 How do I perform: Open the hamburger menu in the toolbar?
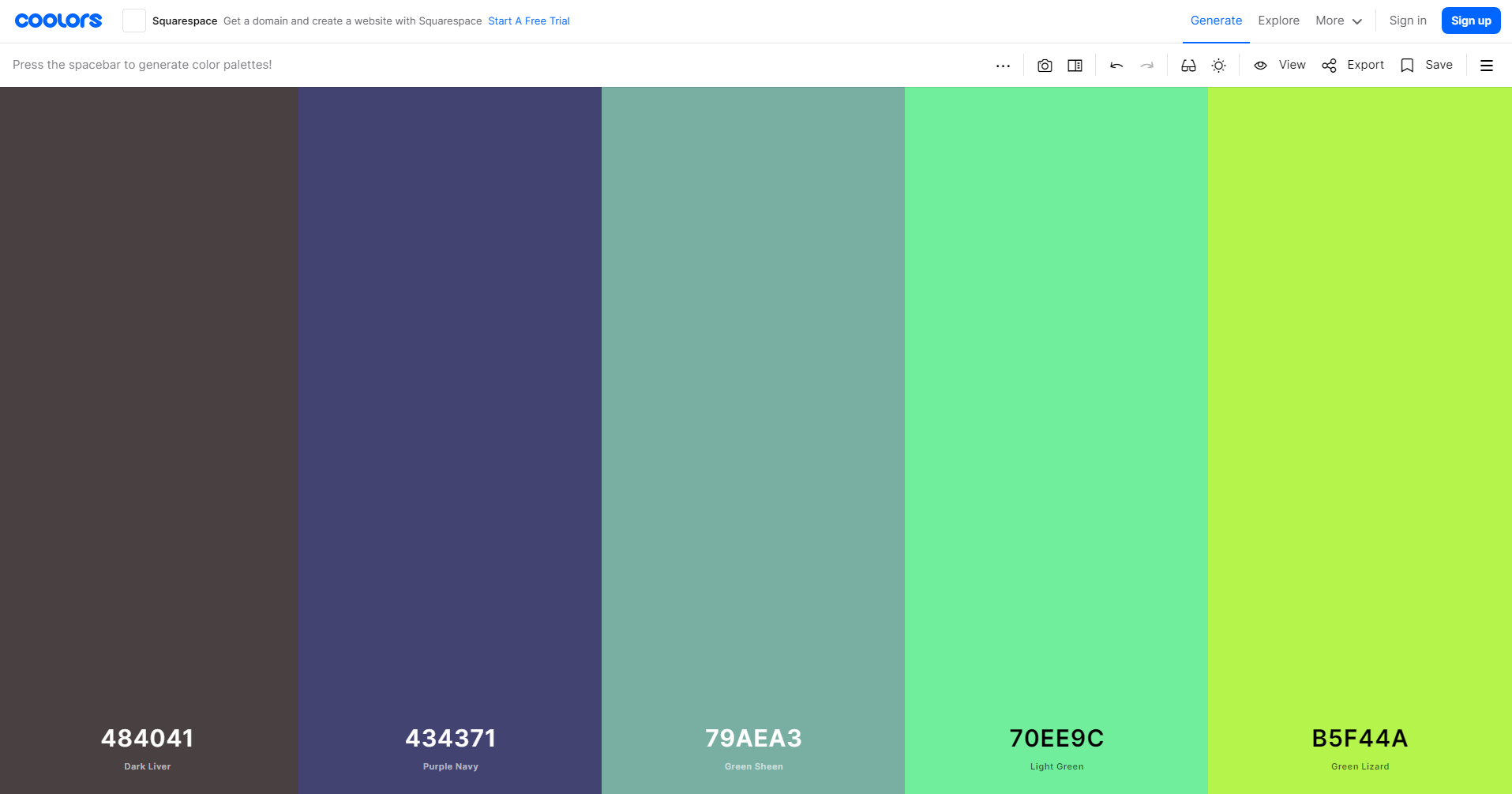point(1487,66)
